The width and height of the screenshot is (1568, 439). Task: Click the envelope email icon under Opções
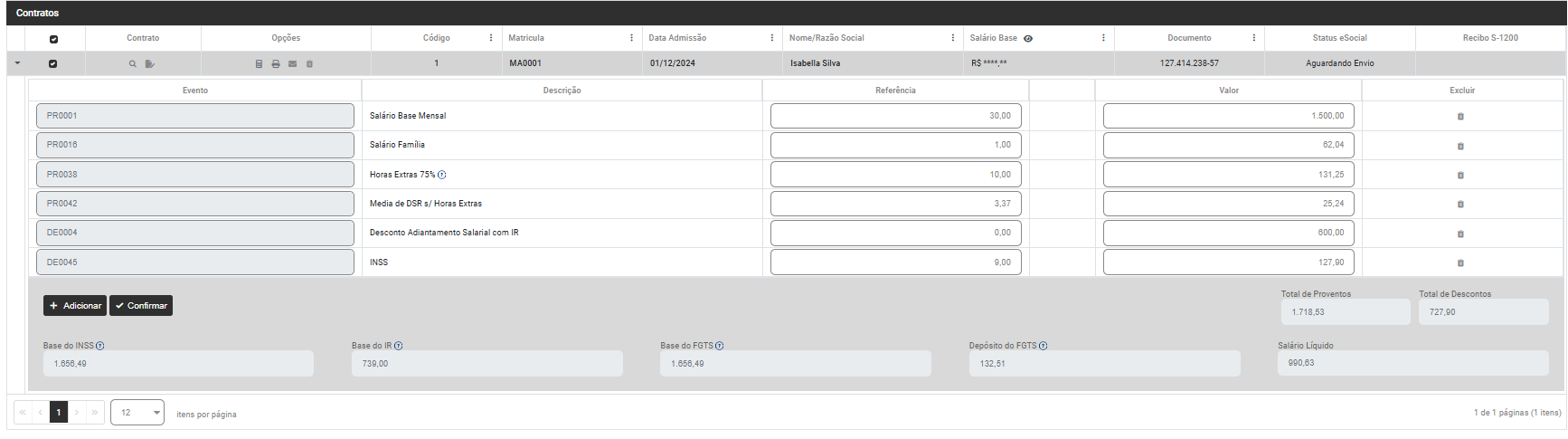(x=292, y=64)
